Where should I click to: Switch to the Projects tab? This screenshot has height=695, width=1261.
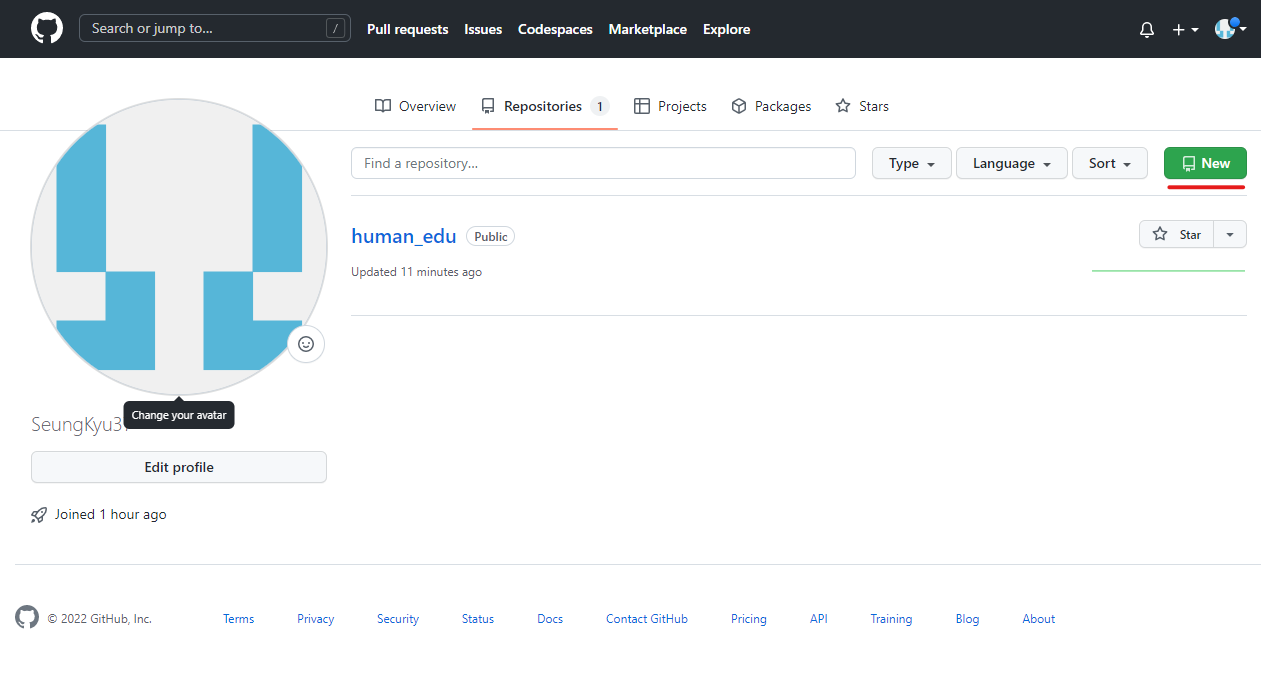[x=670, y=106]
